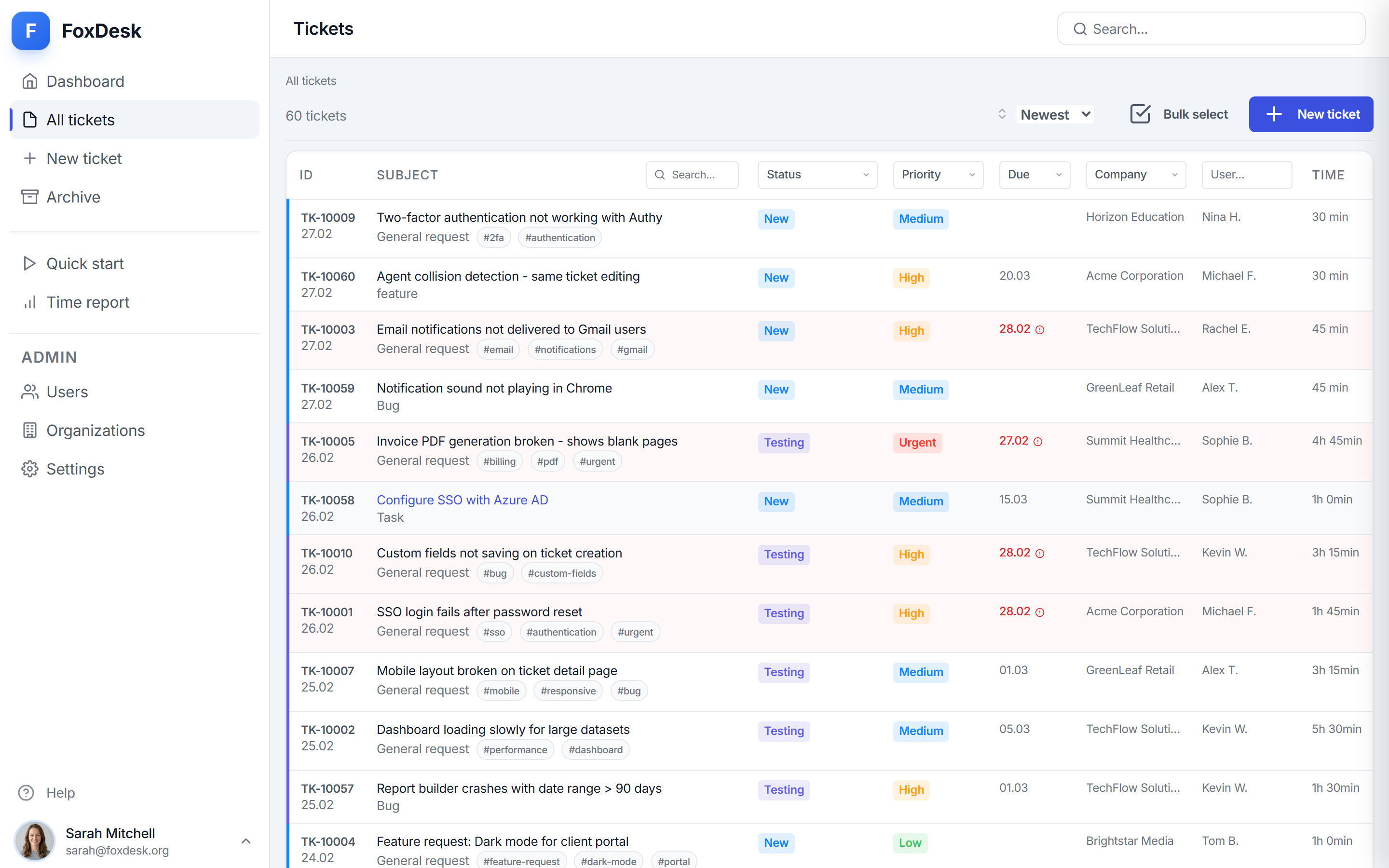Open the Configure SSO with Azure AD ticket

point(462,500)
